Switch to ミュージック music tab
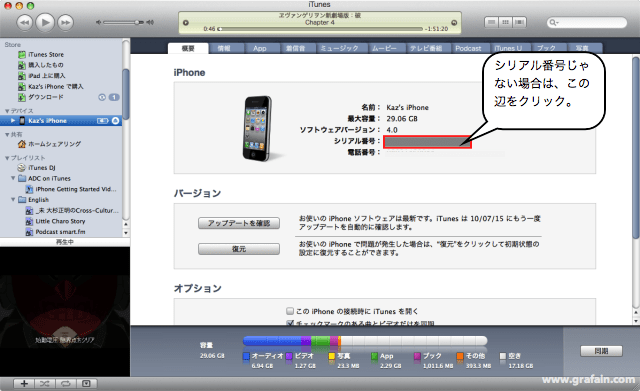640x391 pixels. (340, 48)
